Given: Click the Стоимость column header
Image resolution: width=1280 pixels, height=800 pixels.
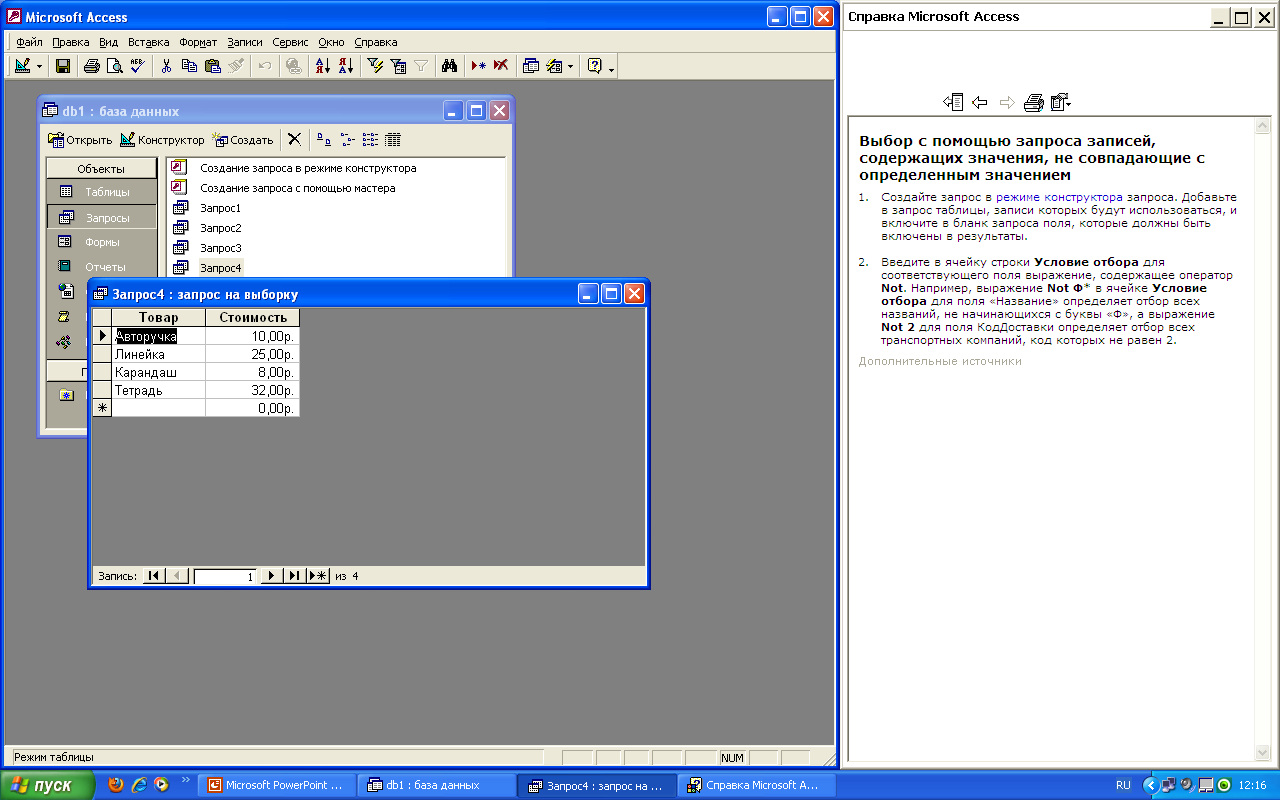Looking at the screenshot, I should pos(252,317).
